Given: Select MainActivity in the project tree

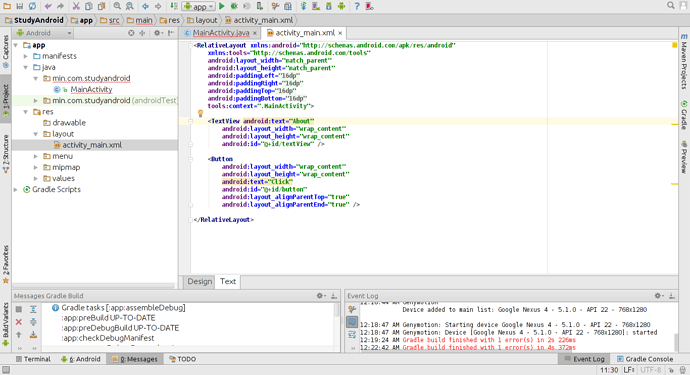Looking at the screenshot, I should point(91,89).
